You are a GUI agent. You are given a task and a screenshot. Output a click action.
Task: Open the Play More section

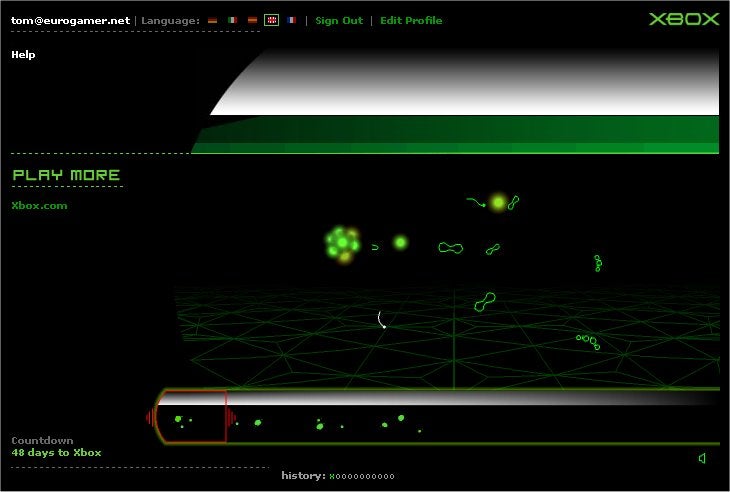pyautogui.click(x=66, y=175)
